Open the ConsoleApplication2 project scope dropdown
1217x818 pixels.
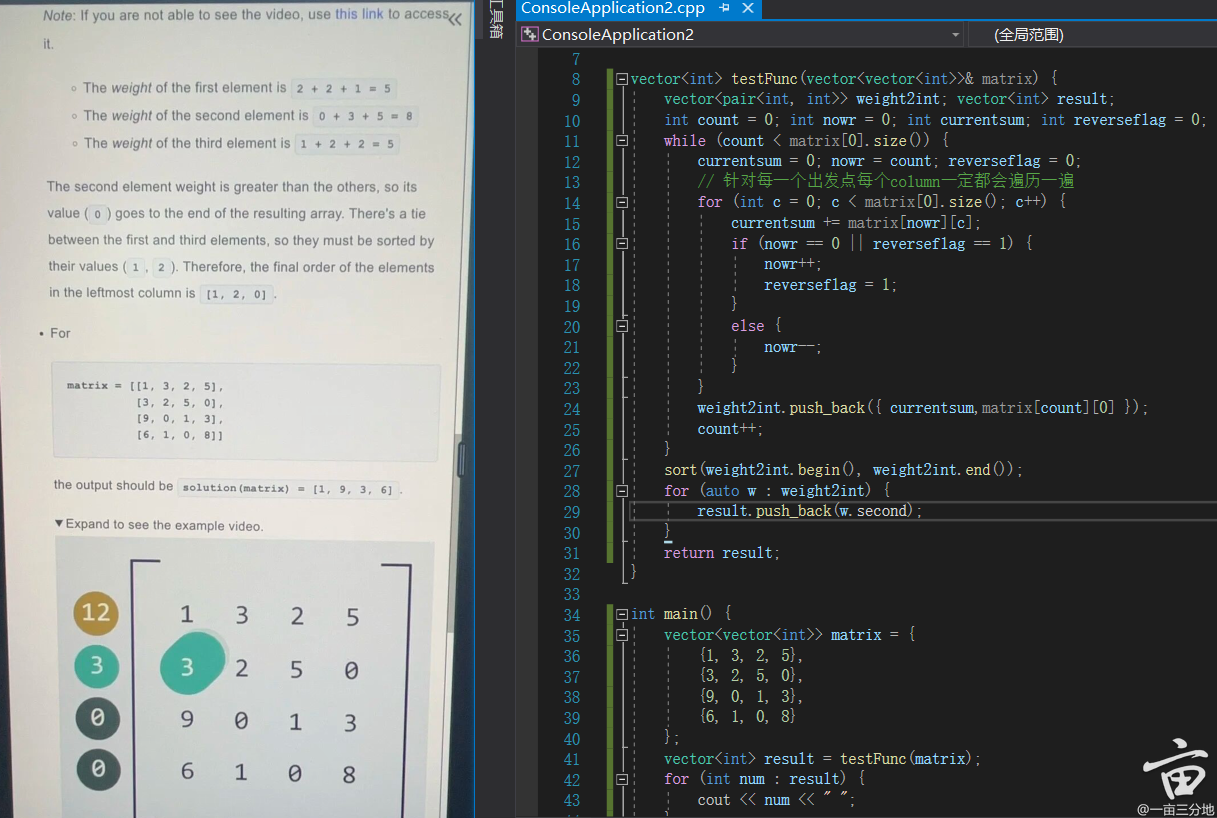(x=741, y=35)
